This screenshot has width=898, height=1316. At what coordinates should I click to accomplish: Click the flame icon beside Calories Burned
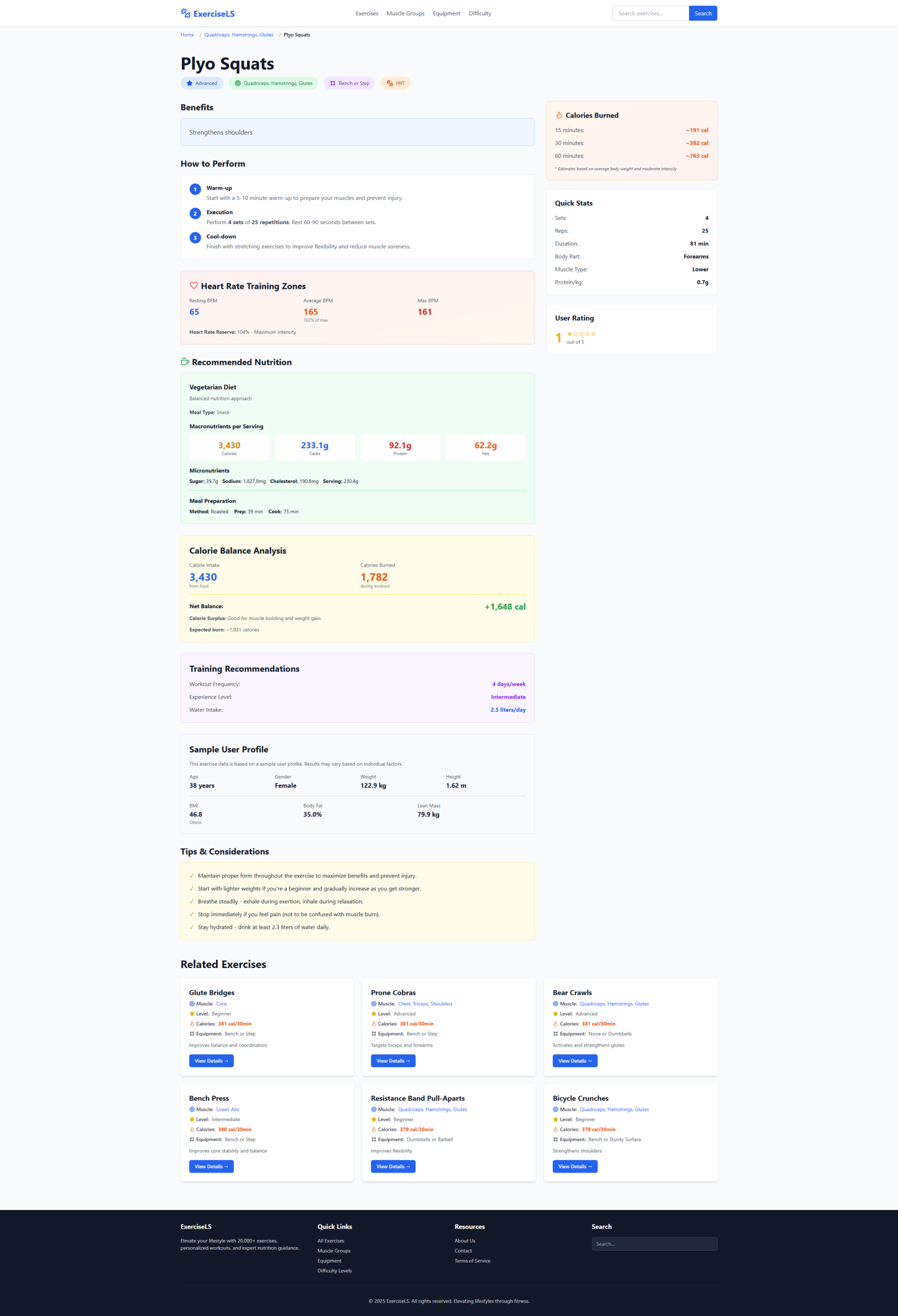pyautogui.click(x=559, y=115)
